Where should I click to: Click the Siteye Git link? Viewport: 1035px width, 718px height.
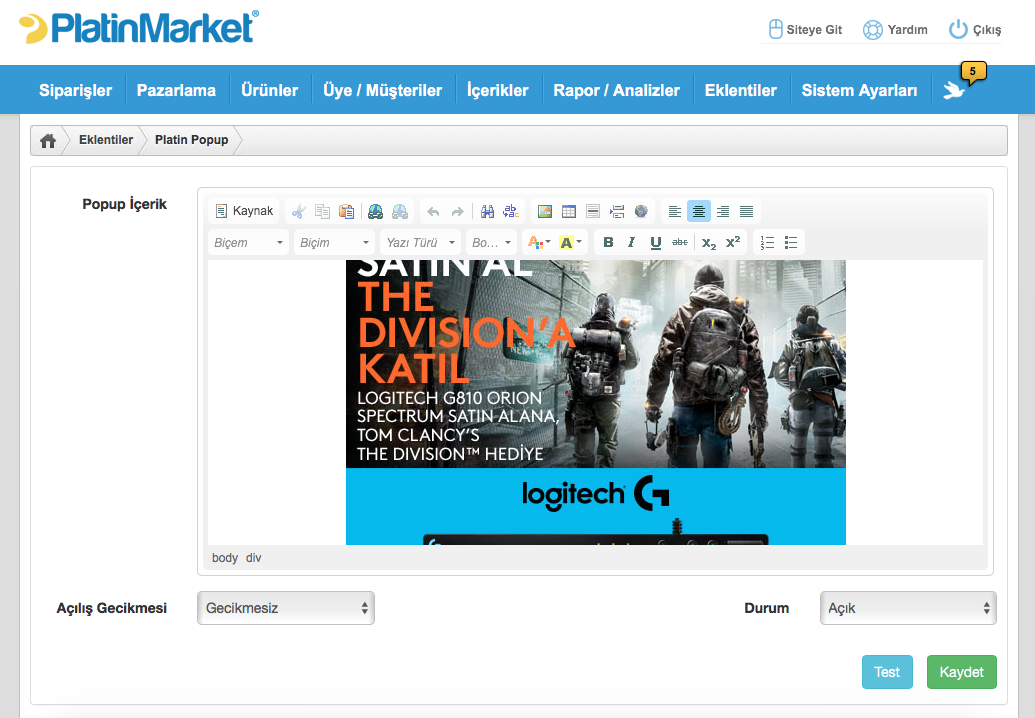point(806,30)
